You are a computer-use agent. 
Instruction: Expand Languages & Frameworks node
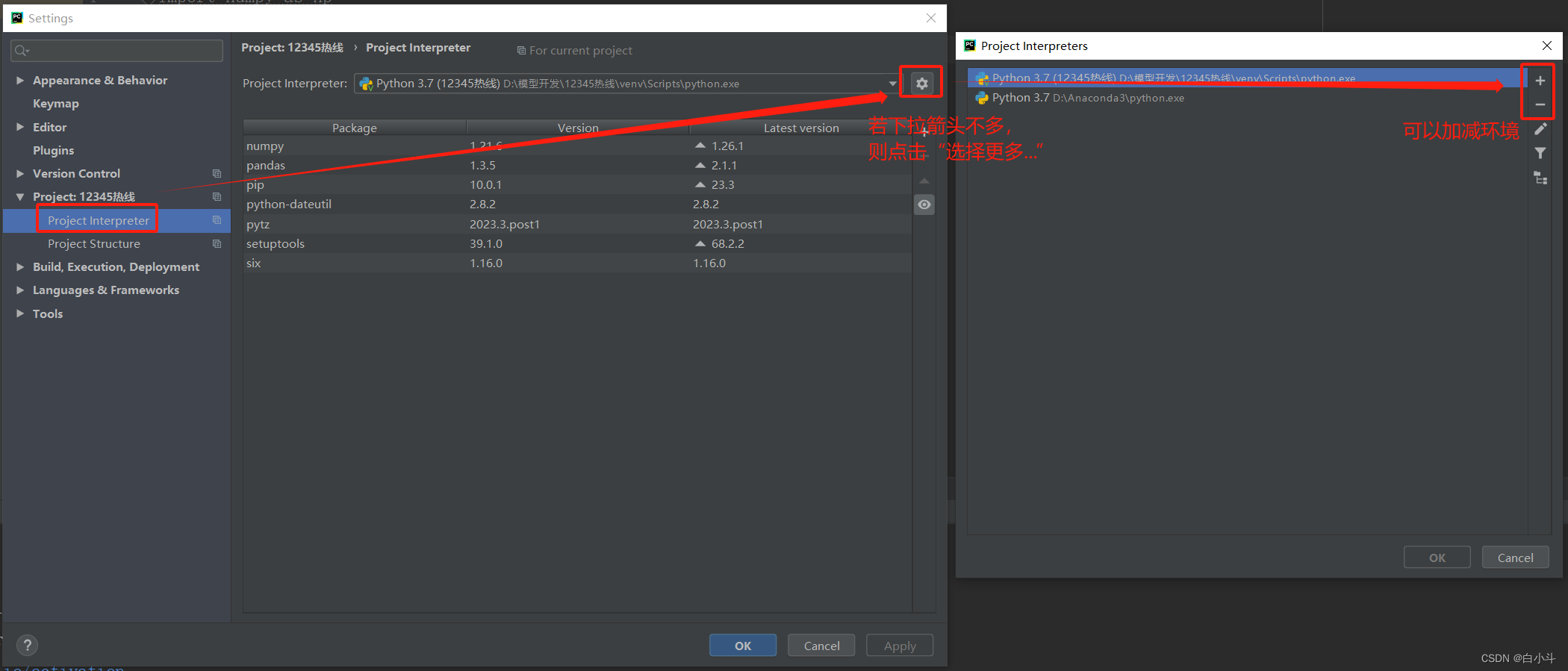pyautogui.click(x=20, y=290)
